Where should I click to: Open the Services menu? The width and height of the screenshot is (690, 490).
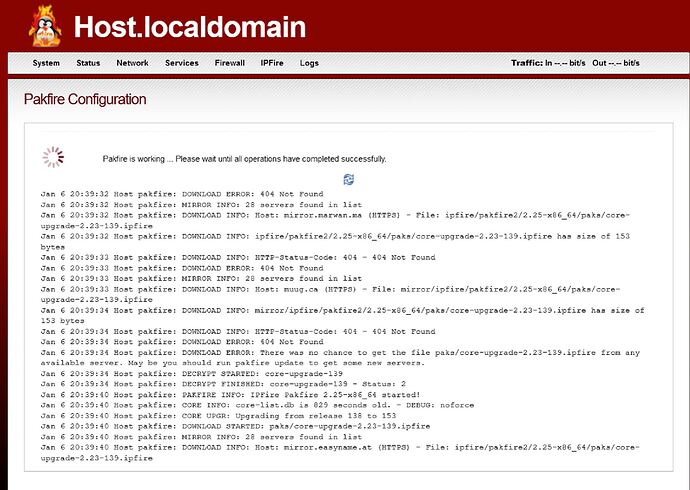(182, 63)
